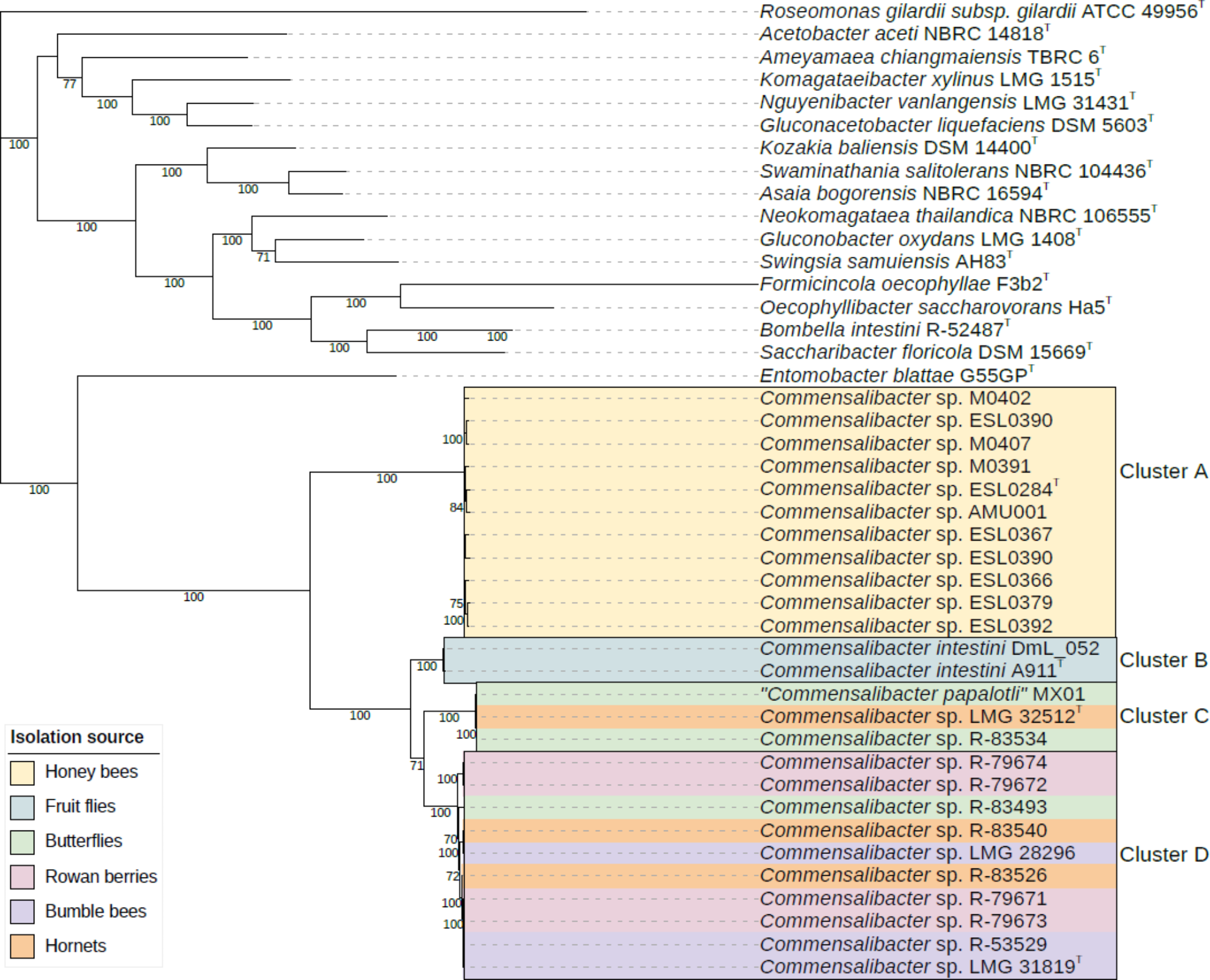
Task: Select the 'Isolation source' legend heading
Action: tap(77, 737)
